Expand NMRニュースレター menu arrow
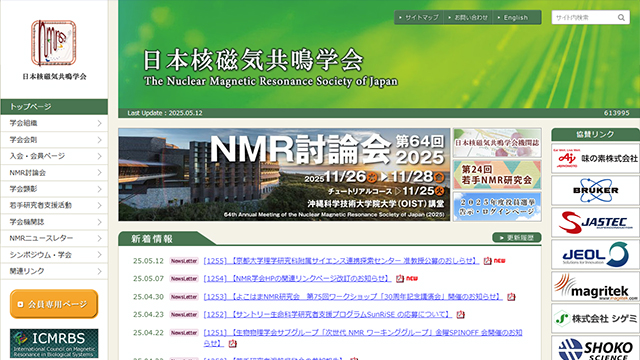The height and width of the screenshot is (360, 640). (99, 238)
